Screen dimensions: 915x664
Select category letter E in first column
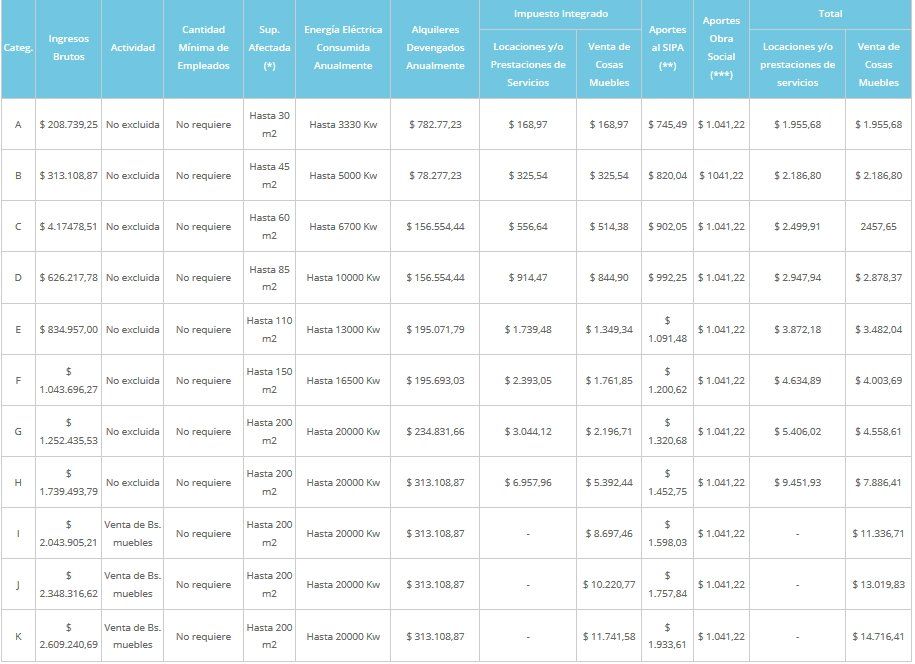click(18, 329)
